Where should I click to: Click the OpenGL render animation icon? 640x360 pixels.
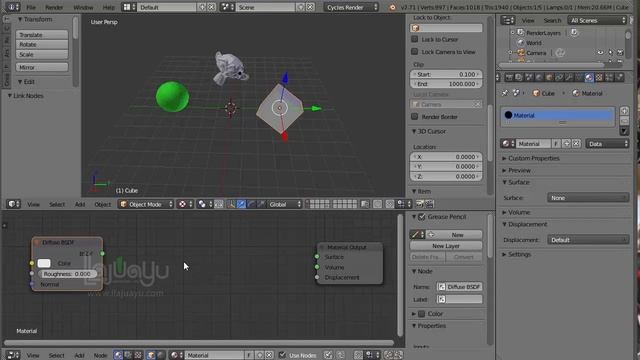429,204
